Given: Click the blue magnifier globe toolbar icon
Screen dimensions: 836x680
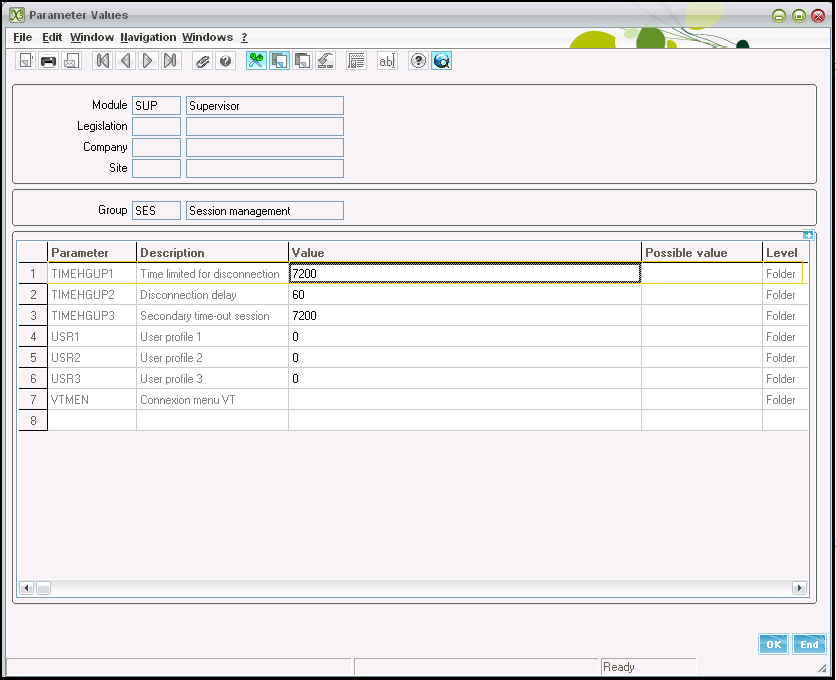Looking at the screenshot, I should point(441,61).
